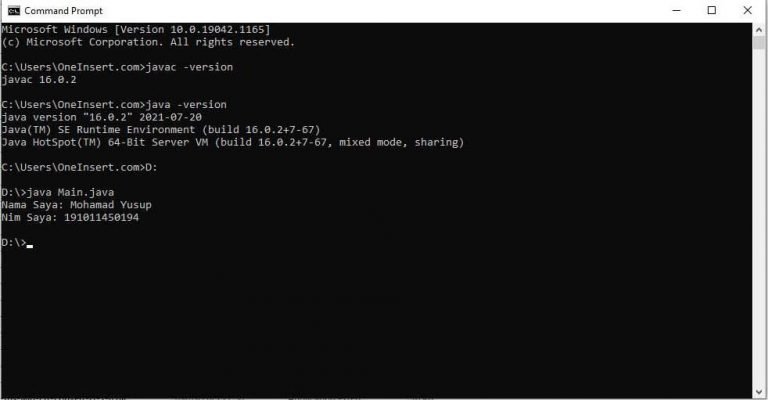Click the "Nim Saya: 191011450194" output

pos(70,217)
